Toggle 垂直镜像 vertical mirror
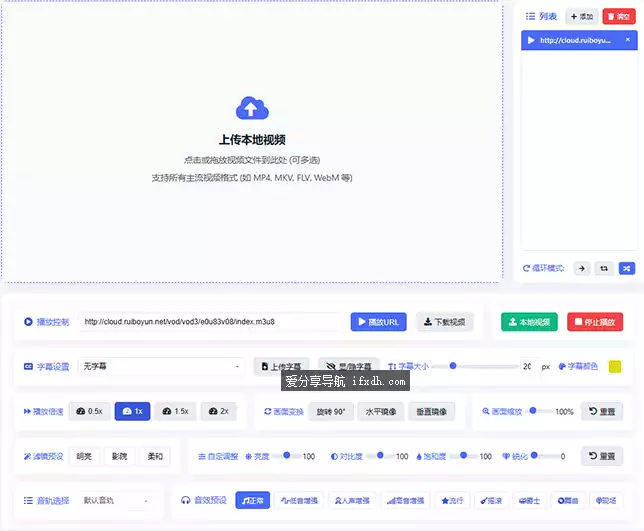The height and width of the screenshot is (531, 644). pos(431,411)
